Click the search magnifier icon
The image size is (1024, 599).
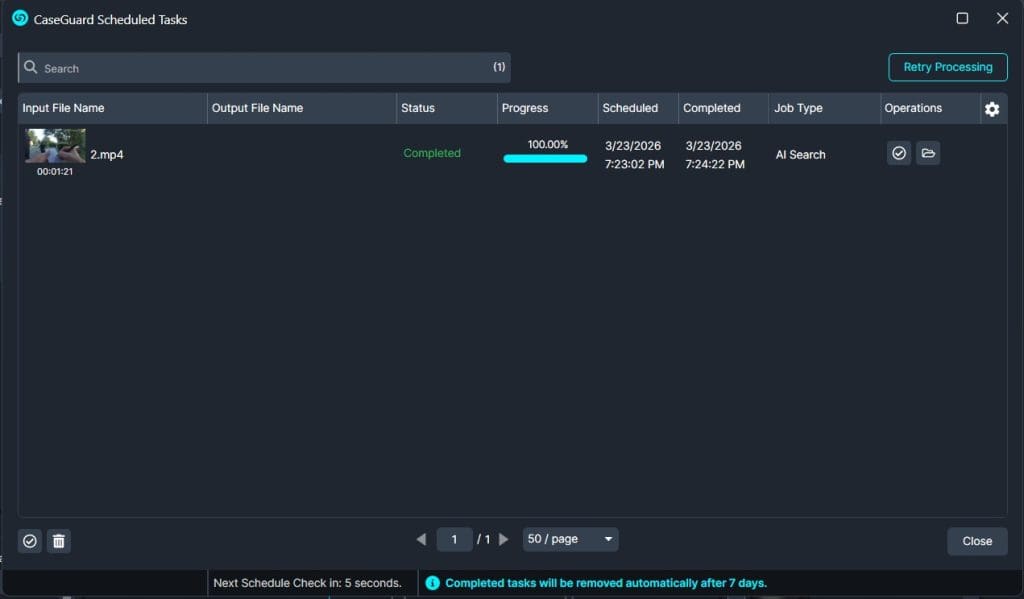(31, 68)
